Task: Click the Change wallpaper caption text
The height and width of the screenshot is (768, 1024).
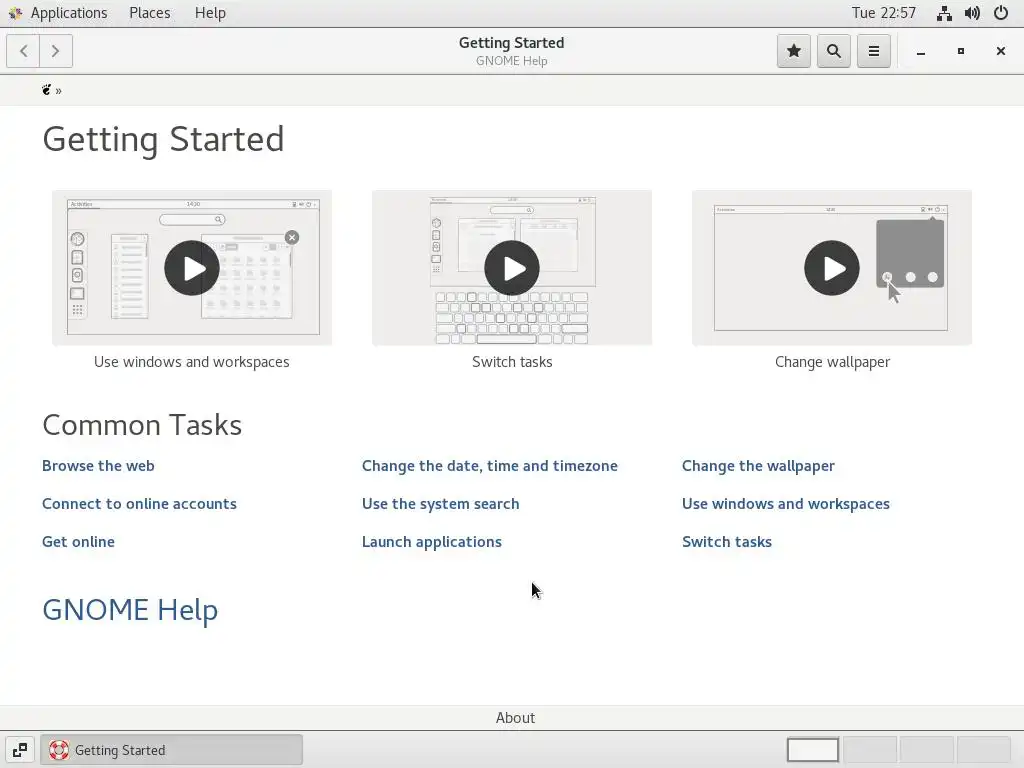Action: click(x=832, y=362)
